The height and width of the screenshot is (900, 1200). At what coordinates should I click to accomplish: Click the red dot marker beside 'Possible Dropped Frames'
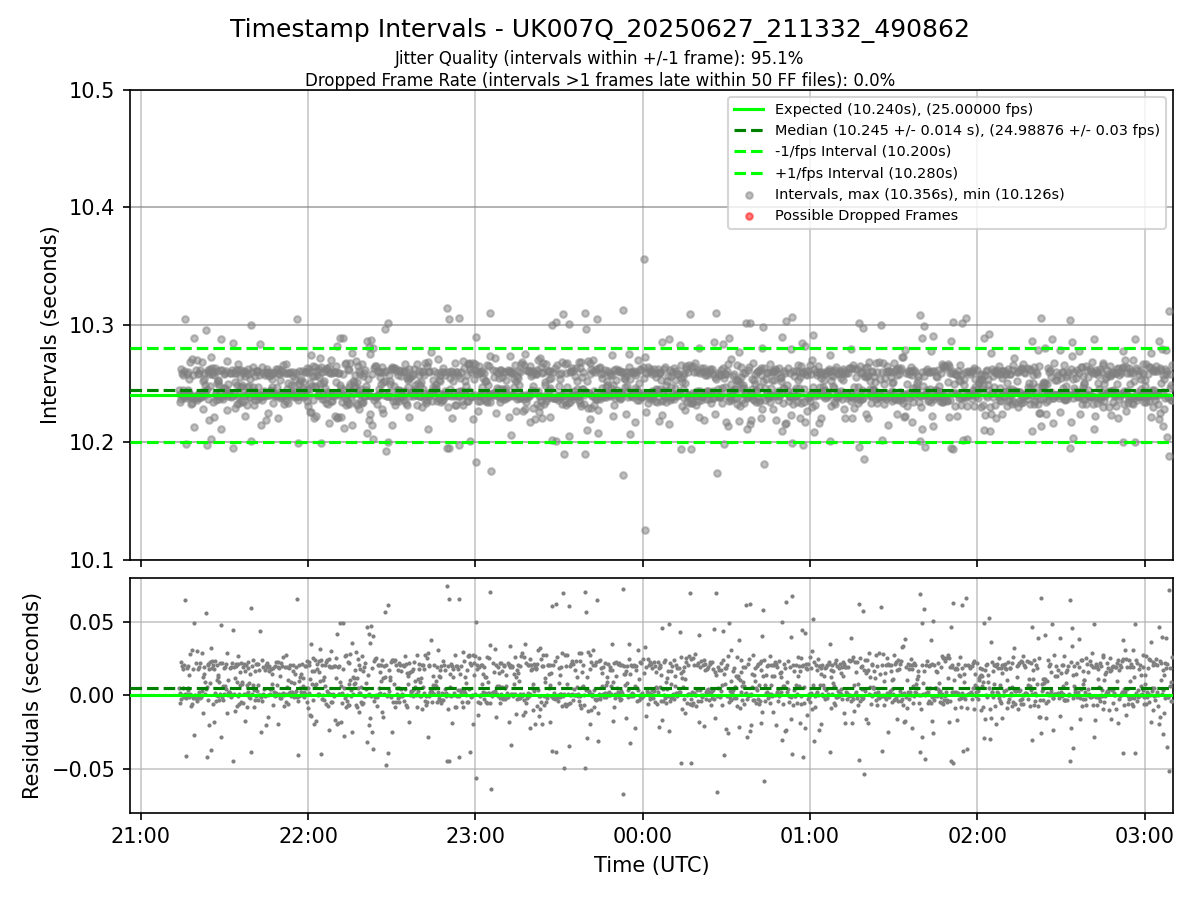tap(750, 216)
